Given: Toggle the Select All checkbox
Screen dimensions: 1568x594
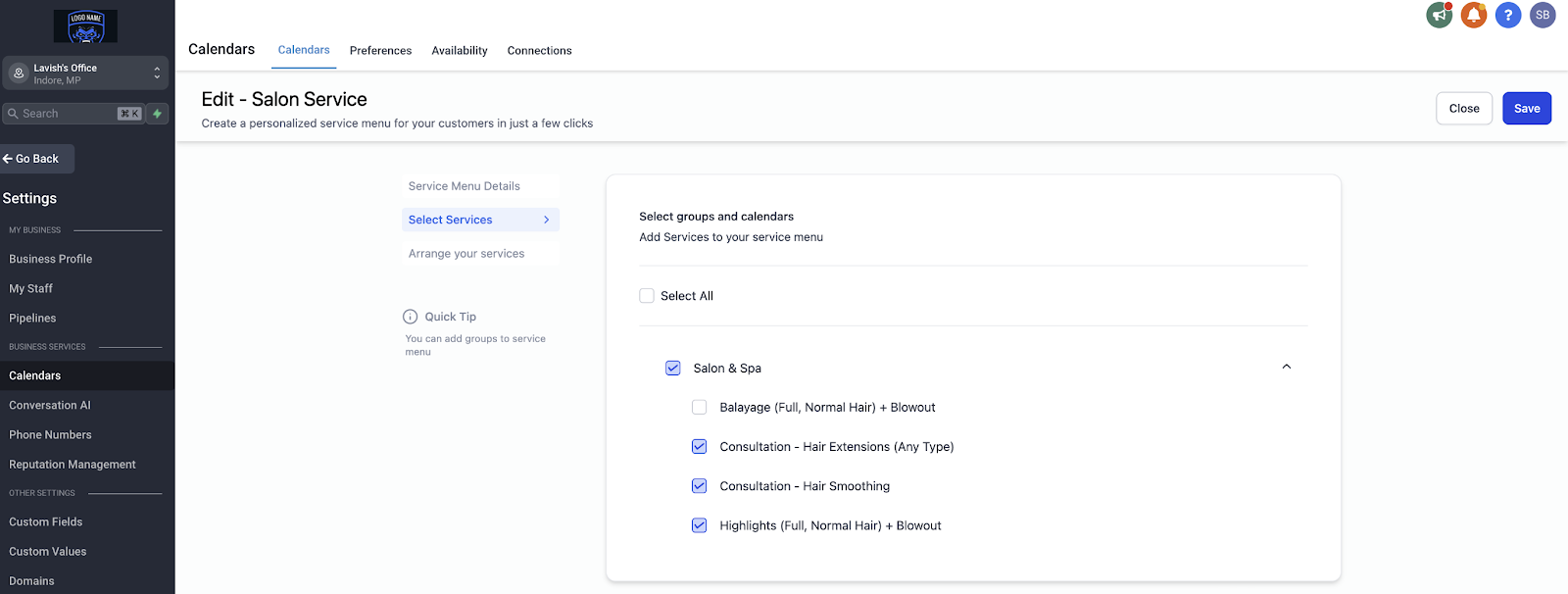Looking at the screenshot, I should point(647,296).
